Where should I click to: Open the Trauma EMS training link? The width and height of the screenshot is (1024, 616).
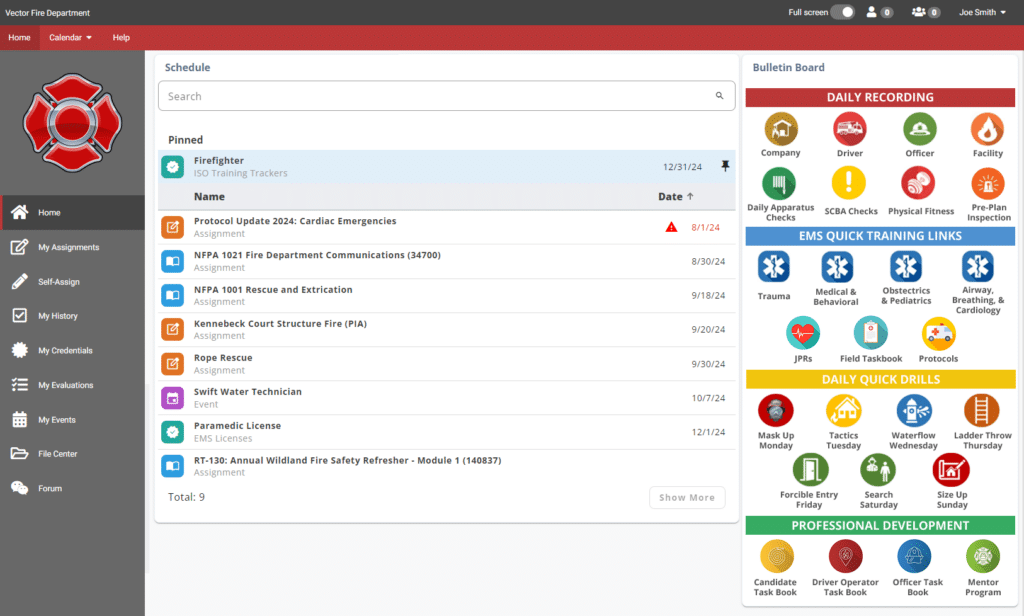point(773,267)
